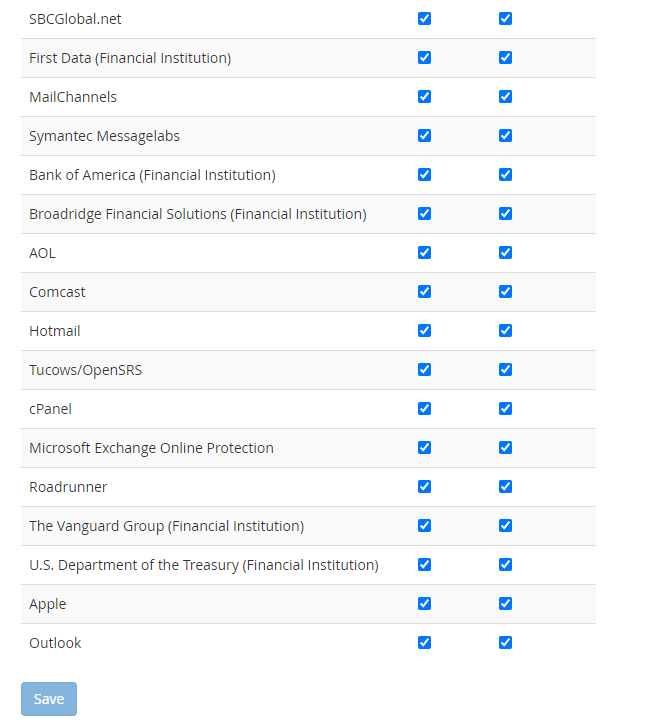Toggle first checkbox in Comcast row
This screenshot has height=728, width=672.
(424, 292)
